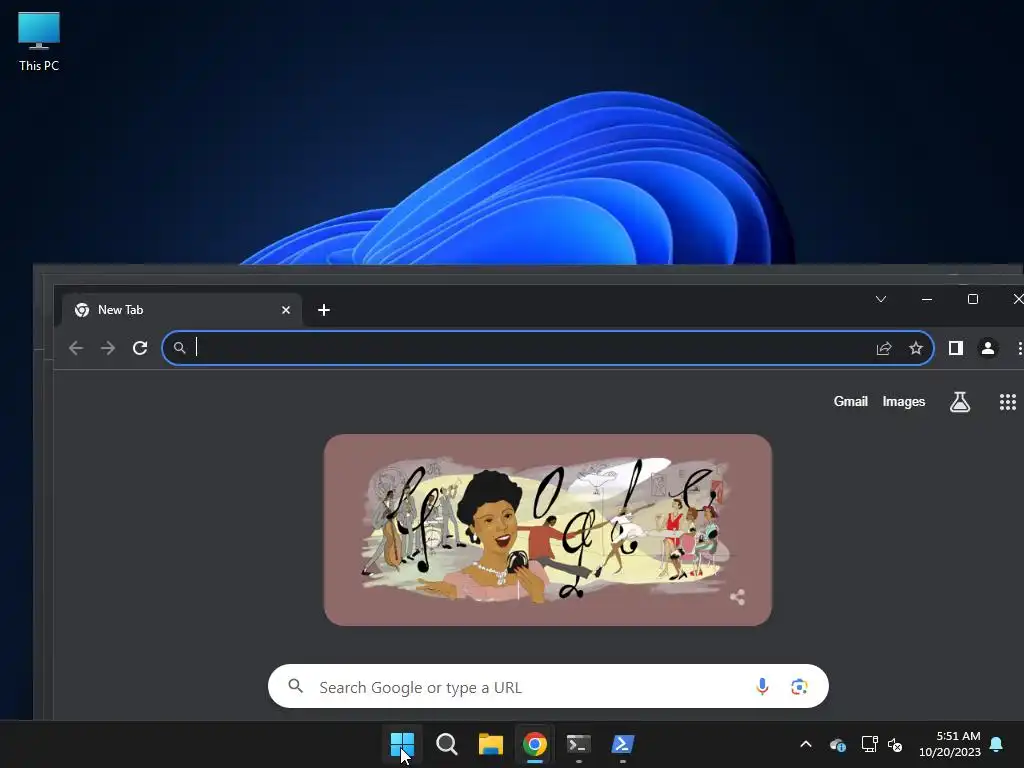This screenshot has width=1024, height=768.
Task: Close the New Tab tab
Action: pyautogui.click(x=285, y=310)
